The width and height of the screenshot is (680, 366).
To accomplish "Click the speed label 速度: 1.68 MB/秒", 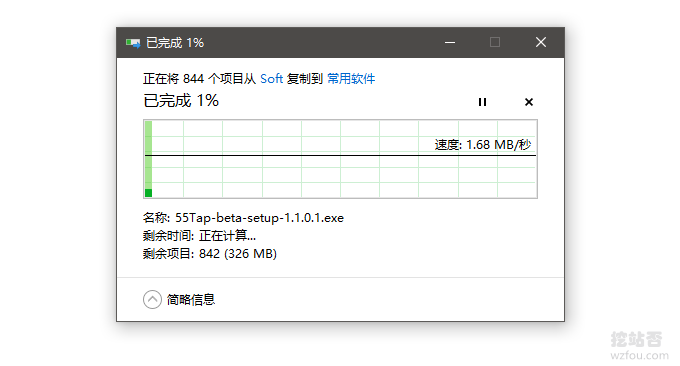I will [x=483, y=144].
